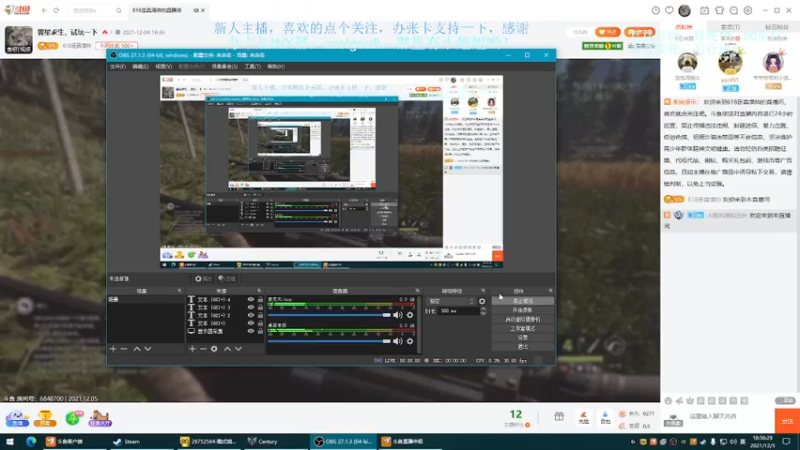Open OBS Edit menu

140,66
